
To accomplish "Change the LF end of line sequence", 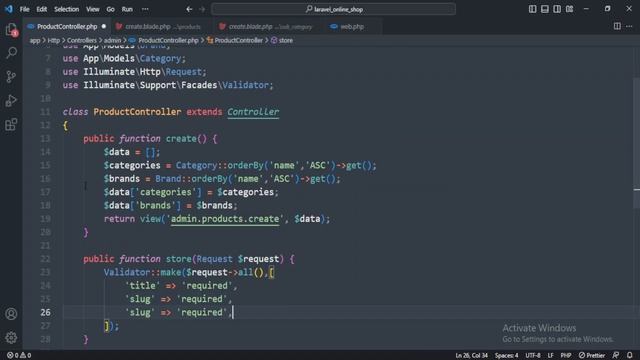I will 550,356.
